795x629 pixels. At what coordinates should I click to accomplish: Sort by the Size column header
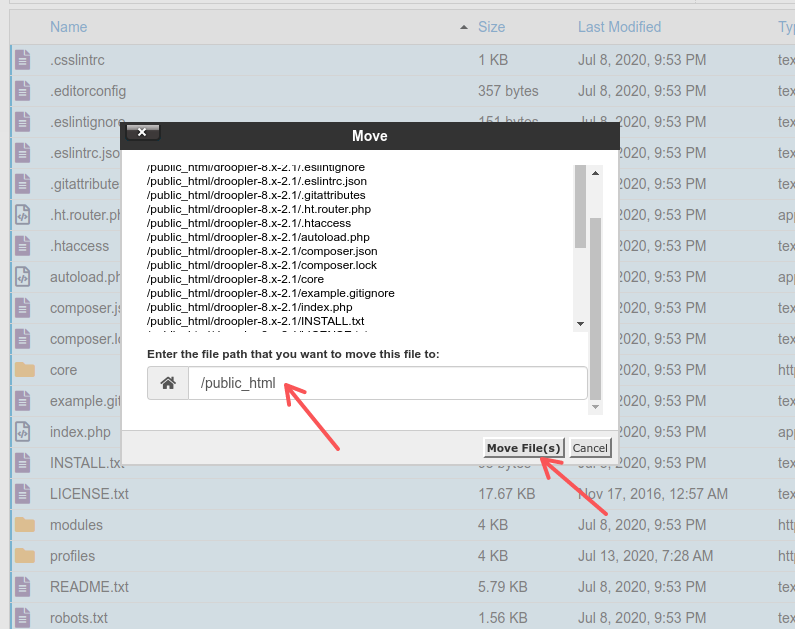point(491,27)
